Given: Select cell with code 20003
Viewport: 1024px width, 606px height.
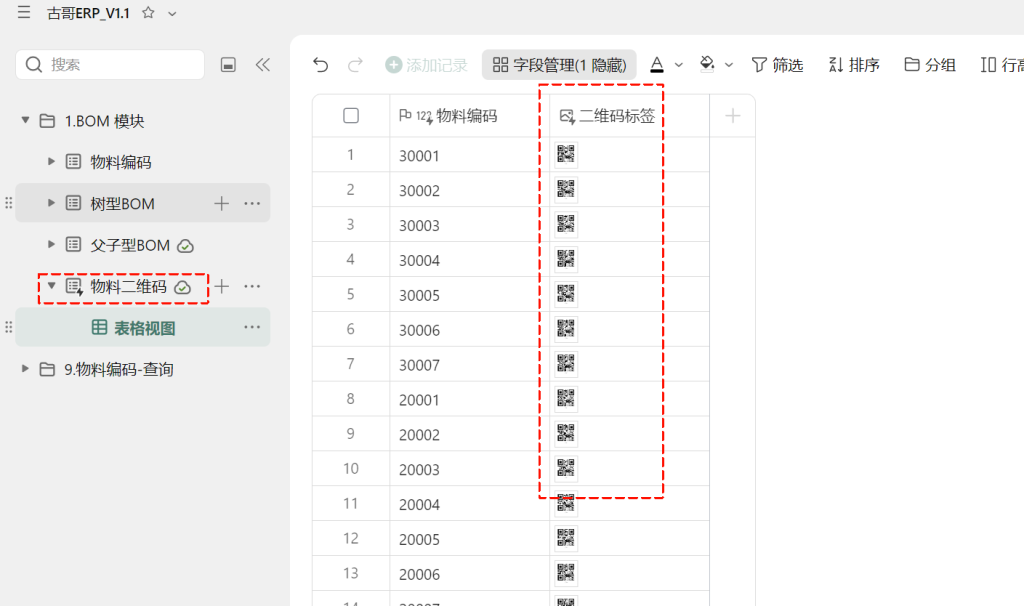Looking at the screenshot, I should tap(470, 469).
